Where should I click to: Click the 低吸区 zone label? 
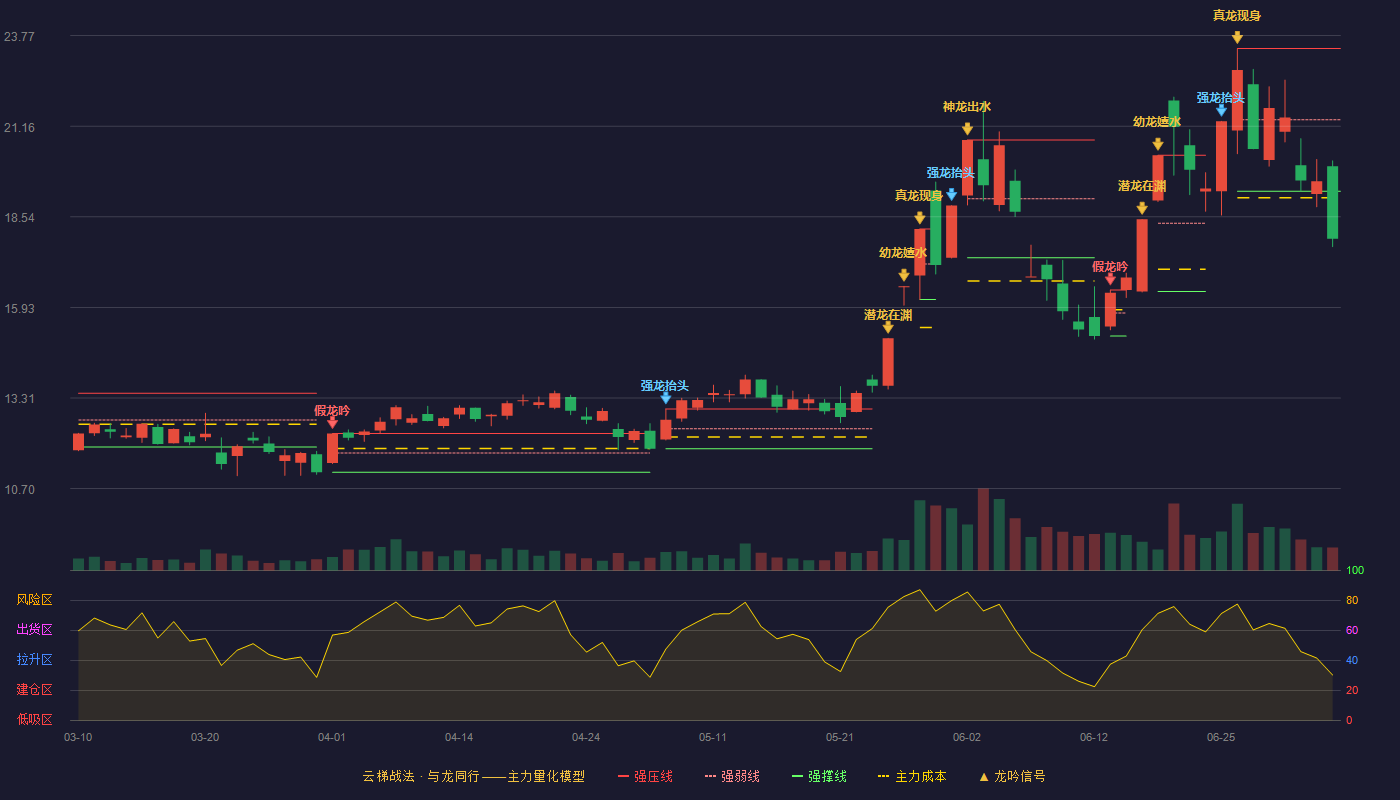34,719
